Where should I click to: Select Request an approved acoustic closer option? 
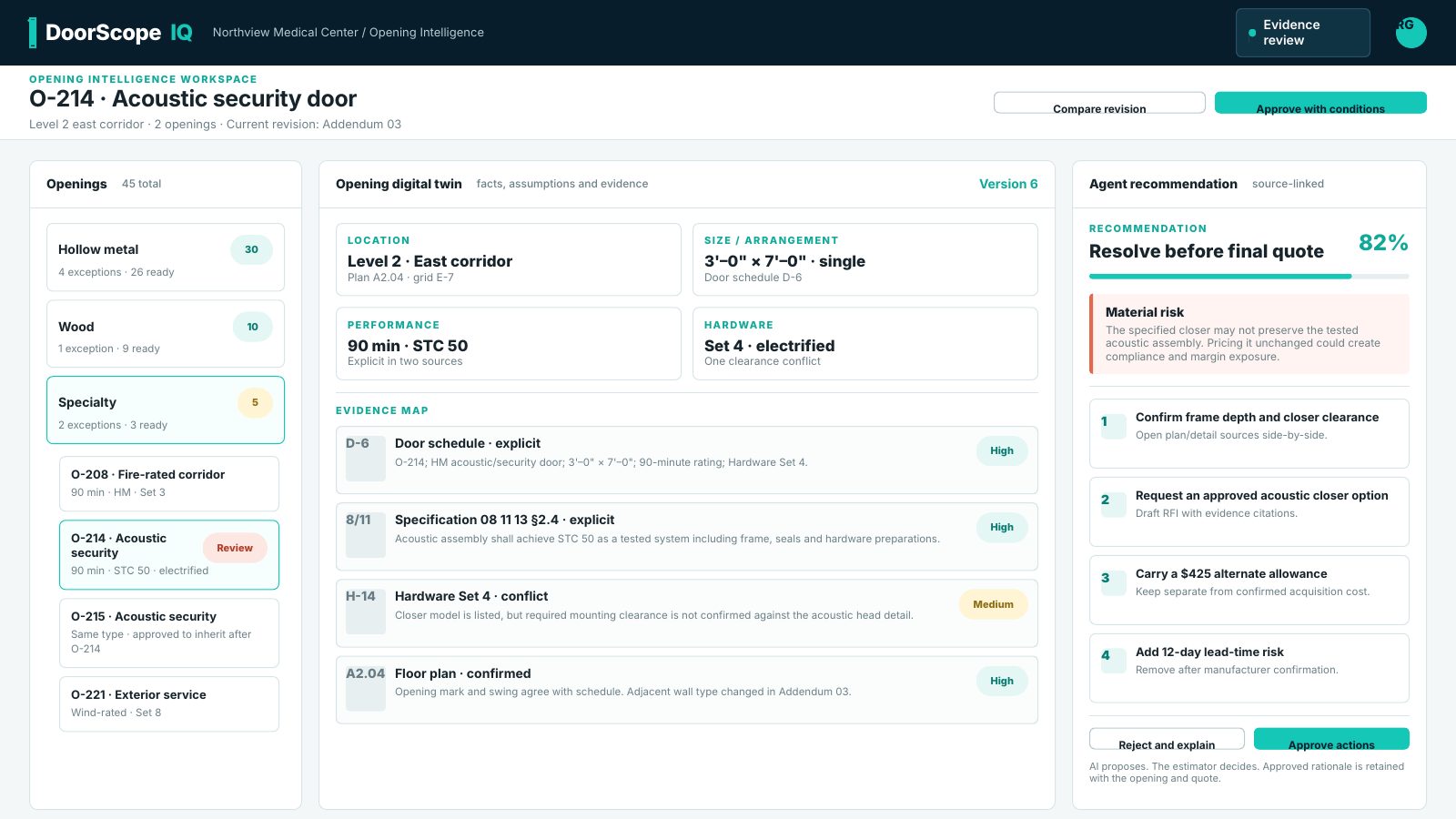[1249, 511]
